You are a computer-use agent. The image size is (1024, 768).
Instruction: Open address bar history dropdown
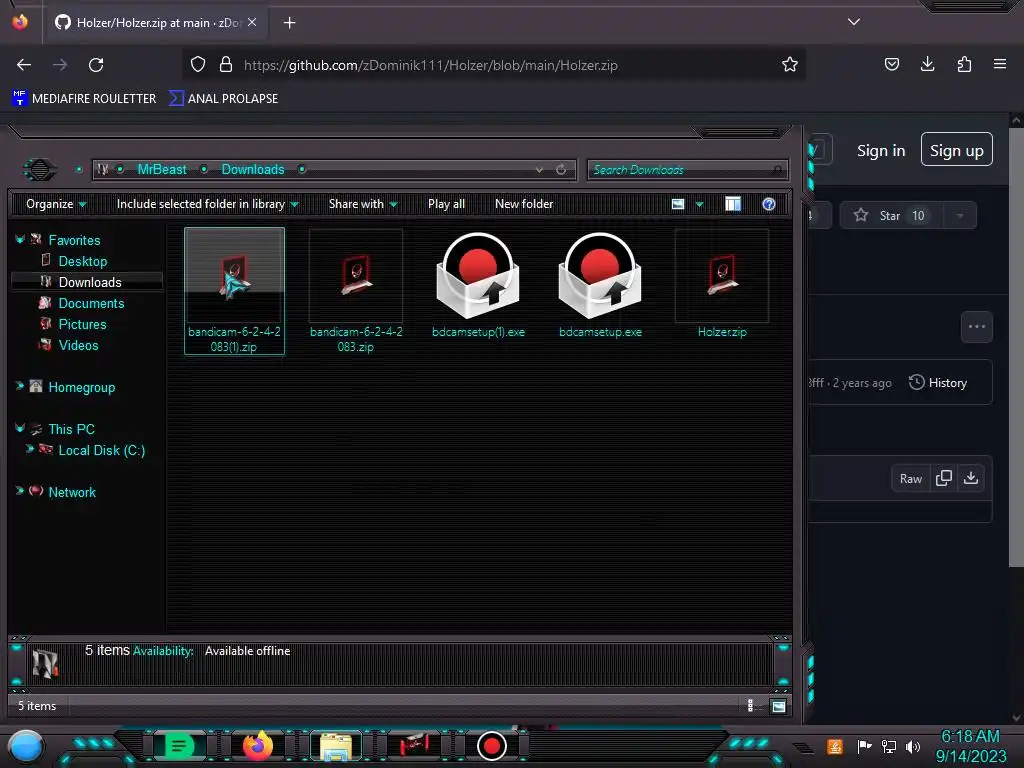pyautogui.click(x=539, y=170)
